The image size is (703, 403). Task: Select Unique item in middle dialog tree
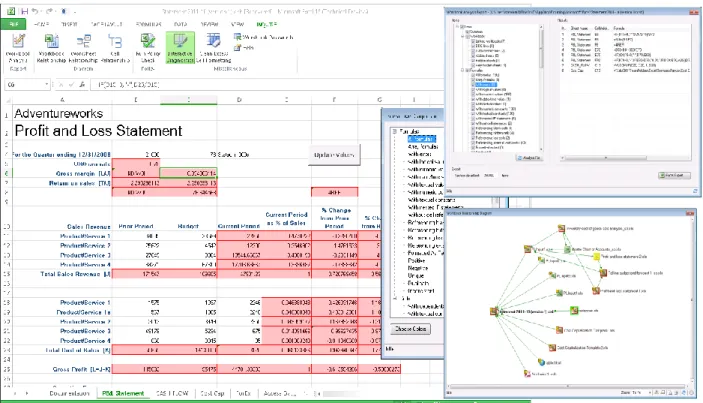[416, 276]
